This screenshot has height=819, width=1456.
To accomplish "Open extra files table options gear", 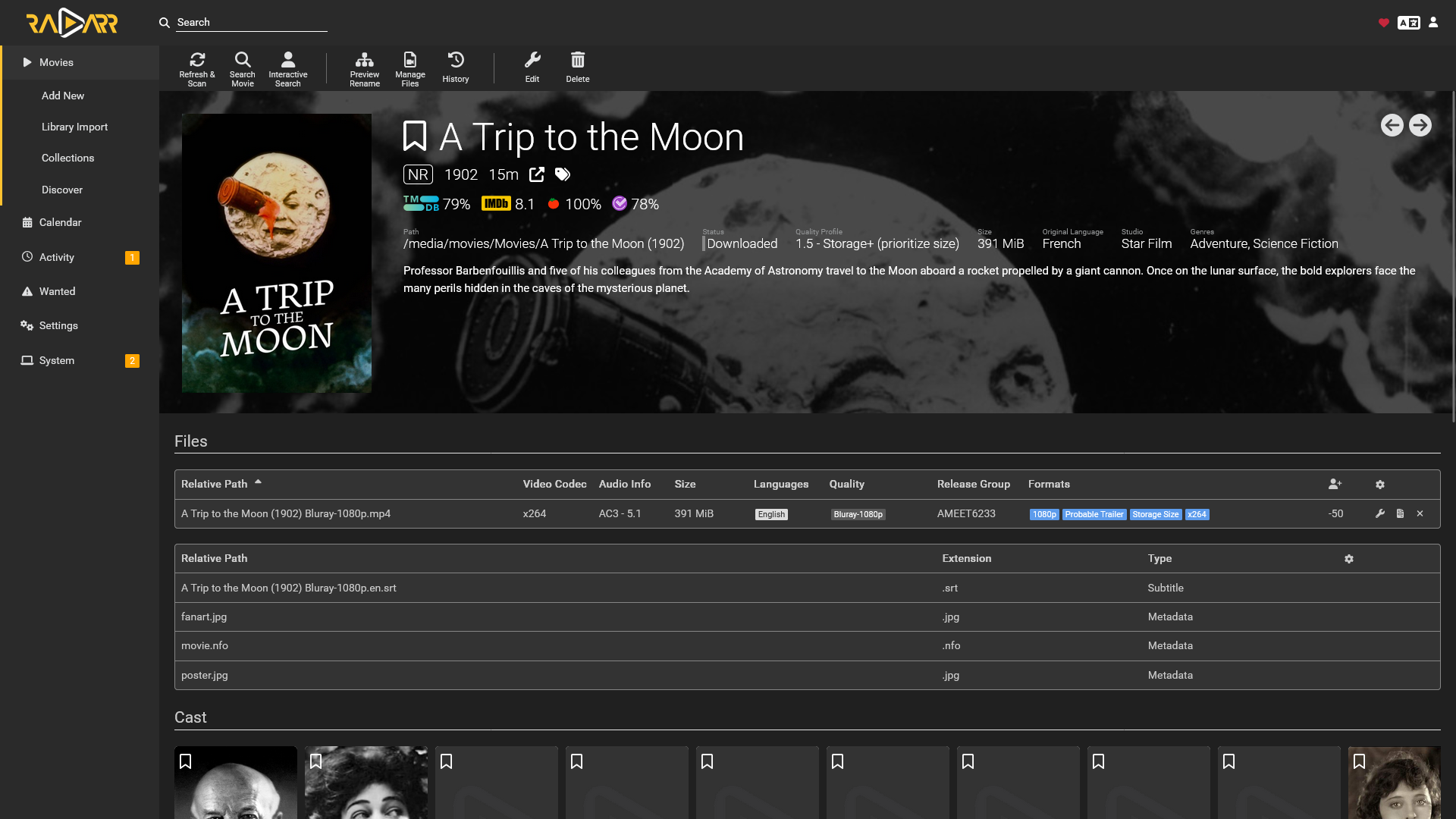I will (x=1349, y=559).
